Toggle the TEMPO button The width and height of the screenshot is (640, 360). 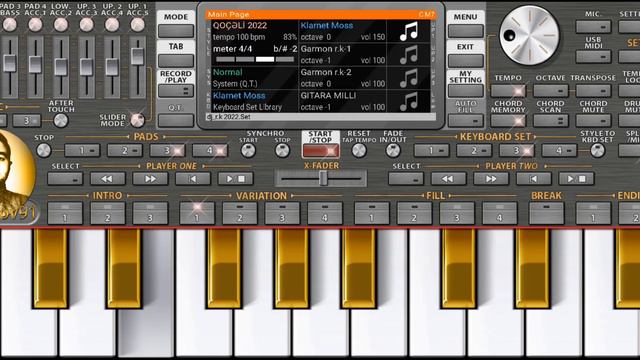tap(508, 91)
